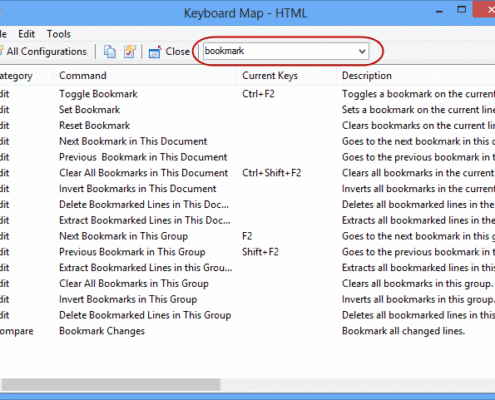Click the All Configurations toolbar button

click(43, 52)
